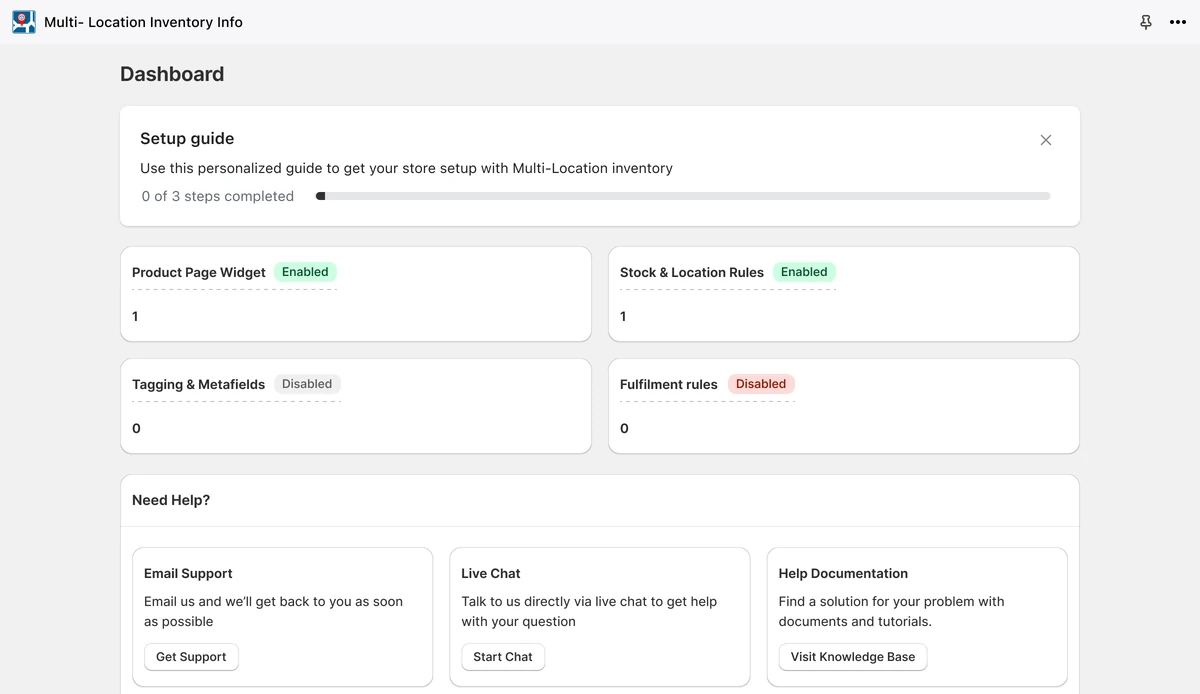This screenshot has width=1200, height=694.
Task: Click the Dashboard page title
Action: pyautogui.click(x=172, y=74)
